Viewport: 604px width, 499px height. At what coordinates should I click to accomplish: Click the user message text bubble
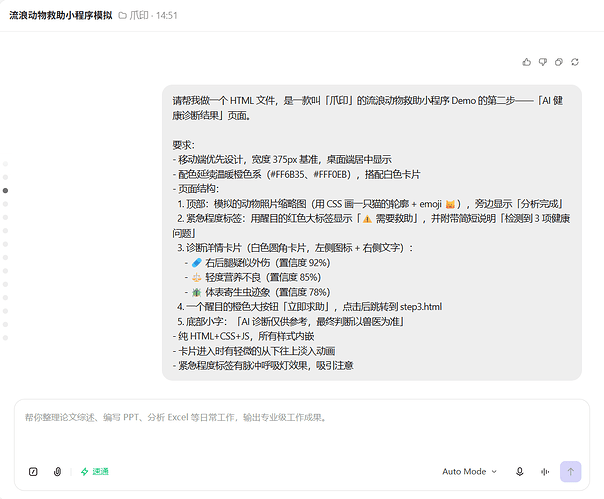372,233
